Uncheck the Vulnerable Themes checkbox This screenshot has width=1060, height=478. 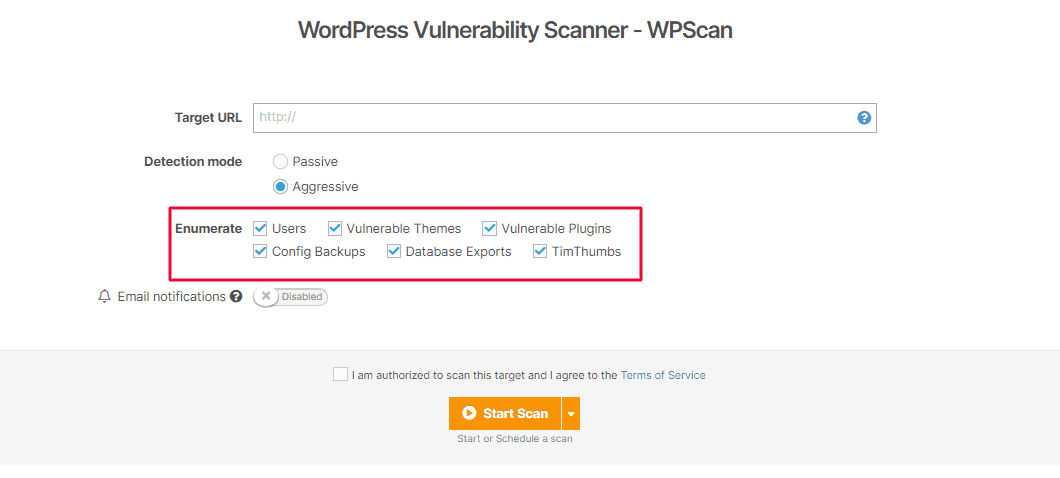(335, 229)
